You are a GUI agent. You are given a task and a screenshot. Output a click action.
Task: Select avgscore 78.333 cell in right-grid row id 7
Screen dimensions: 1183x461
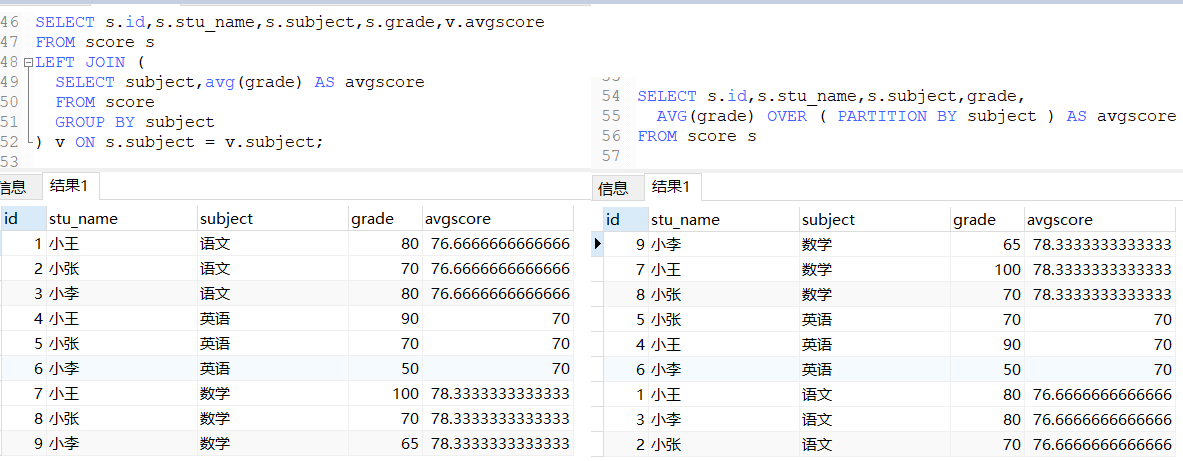click(x=1100, y=269)
